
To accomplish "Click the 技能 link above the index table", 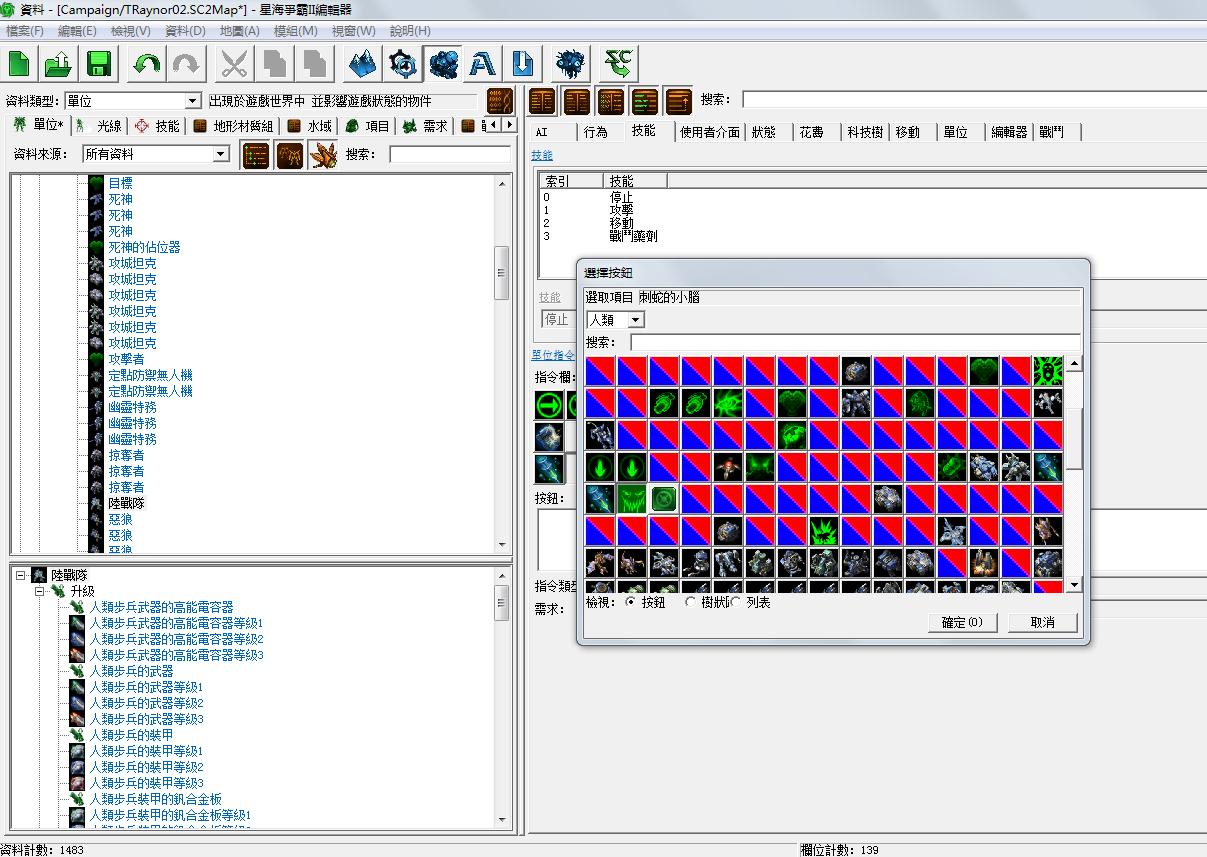I will coord(542,156).
